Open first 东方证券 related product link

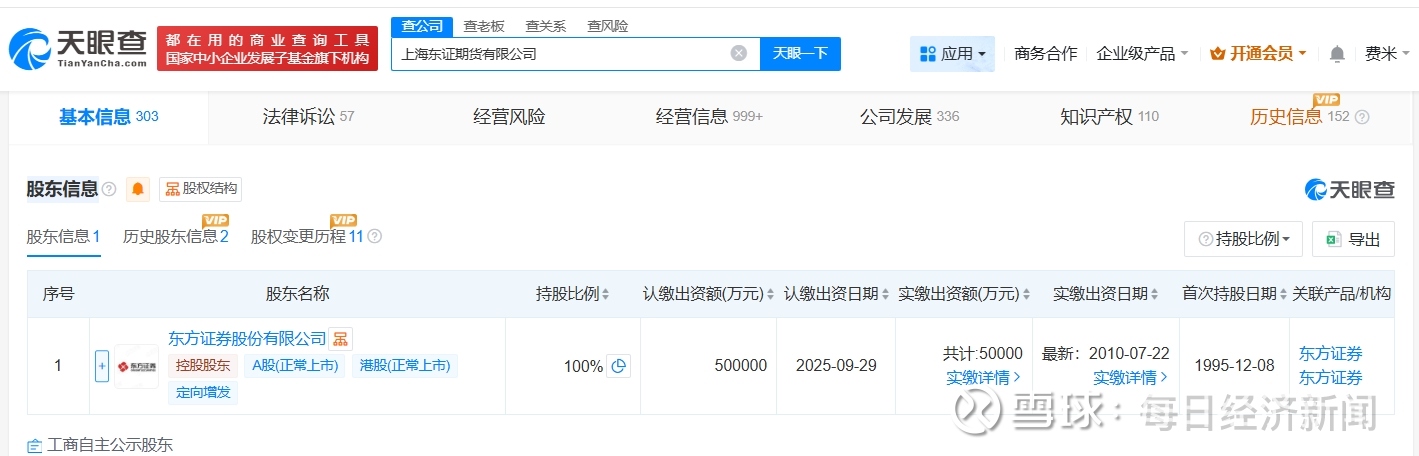tap(1330, 354)
